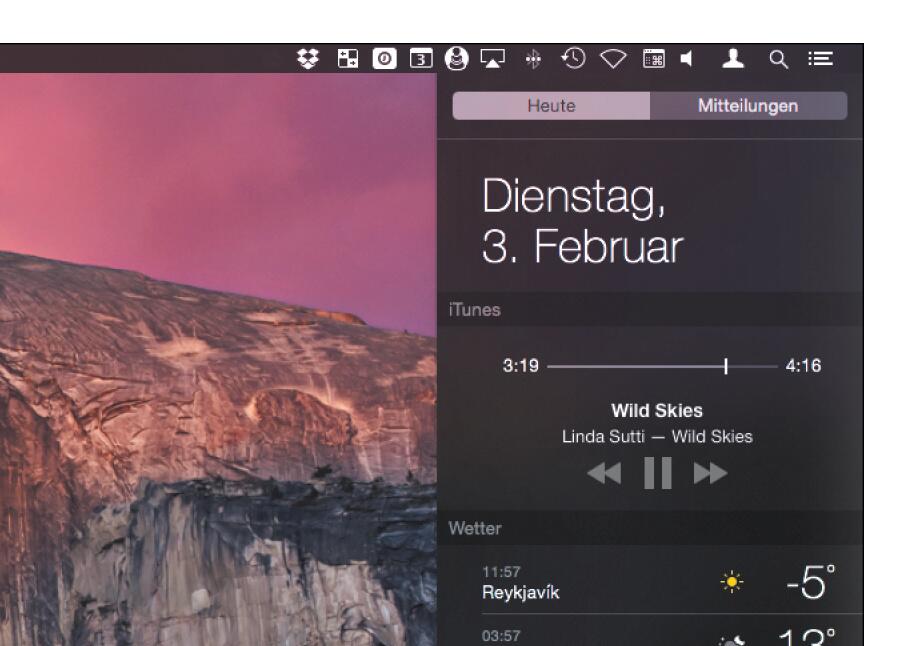Click the iTunes playback progress slider
The image size is (901, 646).
pyautogui.click(x=662, y=366)
